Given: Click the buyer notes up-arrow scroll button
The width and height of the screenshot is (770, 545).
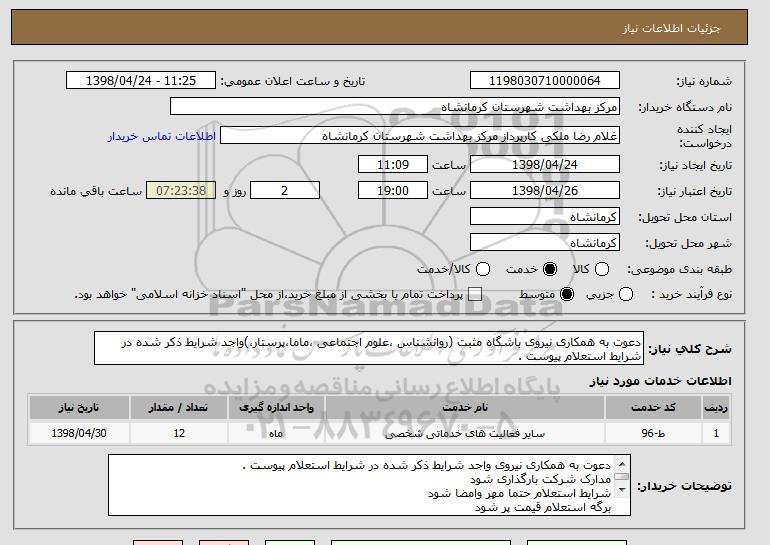Looking at the screenshot, I should coord(622,464).
